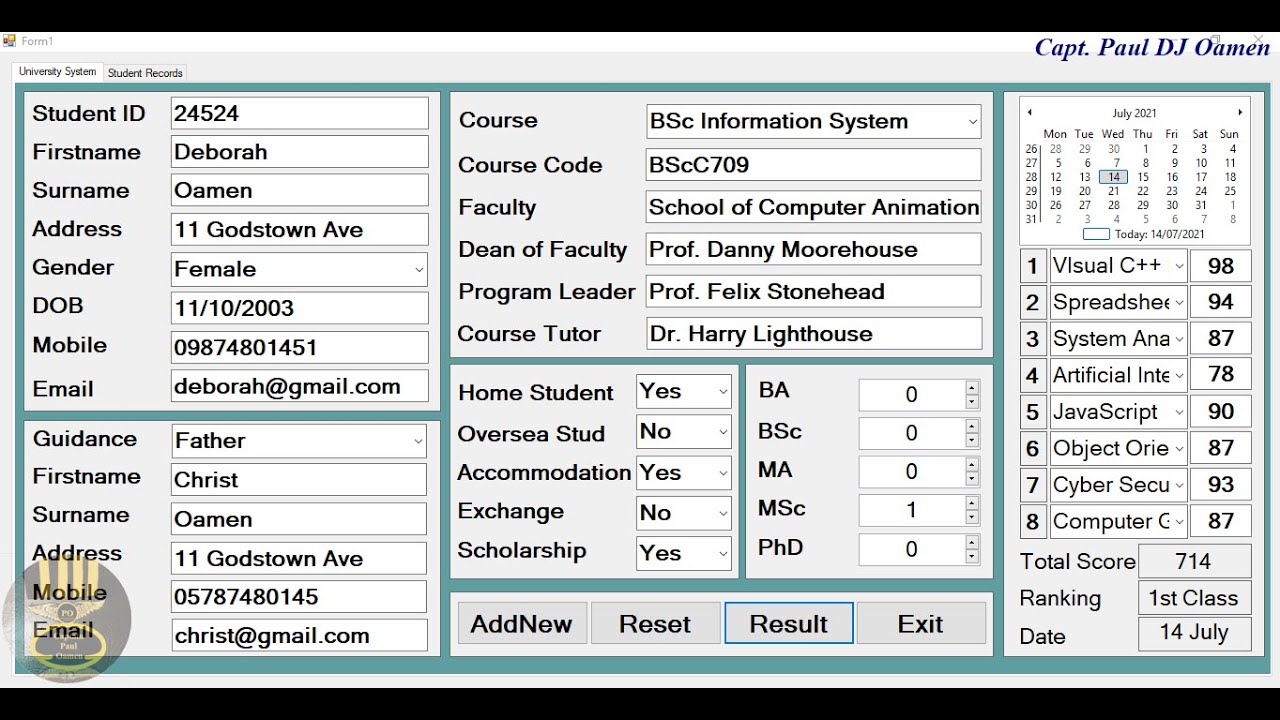Viewport: 1280px width, 720px height.
Task: Click the module number 8 label
Action: point(1033,522)
